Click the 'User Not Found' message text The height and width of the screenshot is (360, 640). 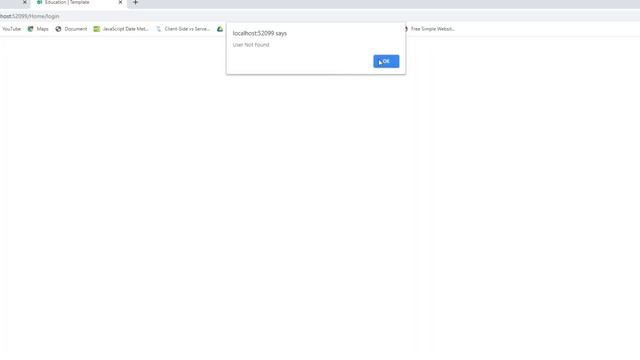251,45
